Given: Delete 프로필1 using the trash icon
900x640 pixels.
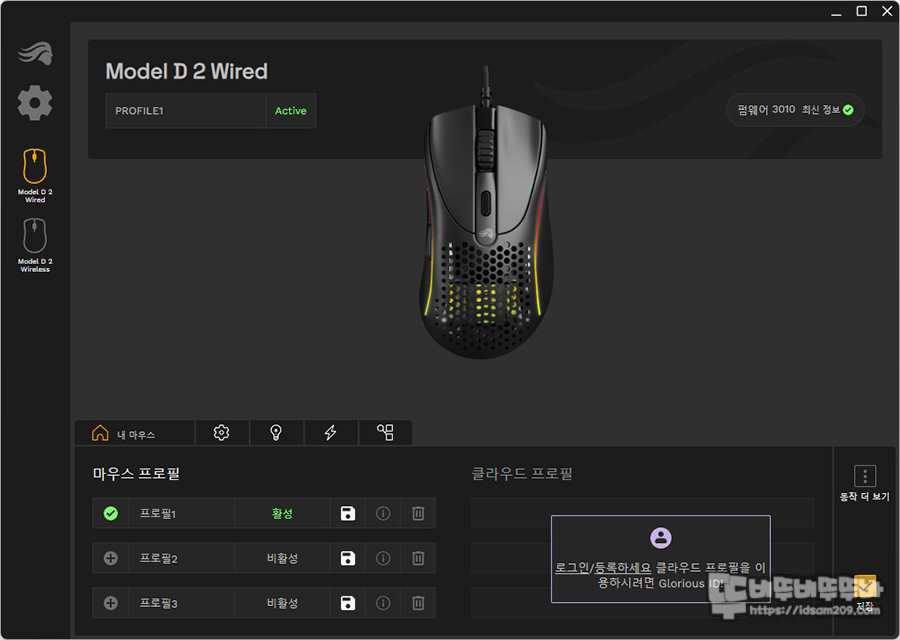Looking at the screenshot, I should 418,513.
